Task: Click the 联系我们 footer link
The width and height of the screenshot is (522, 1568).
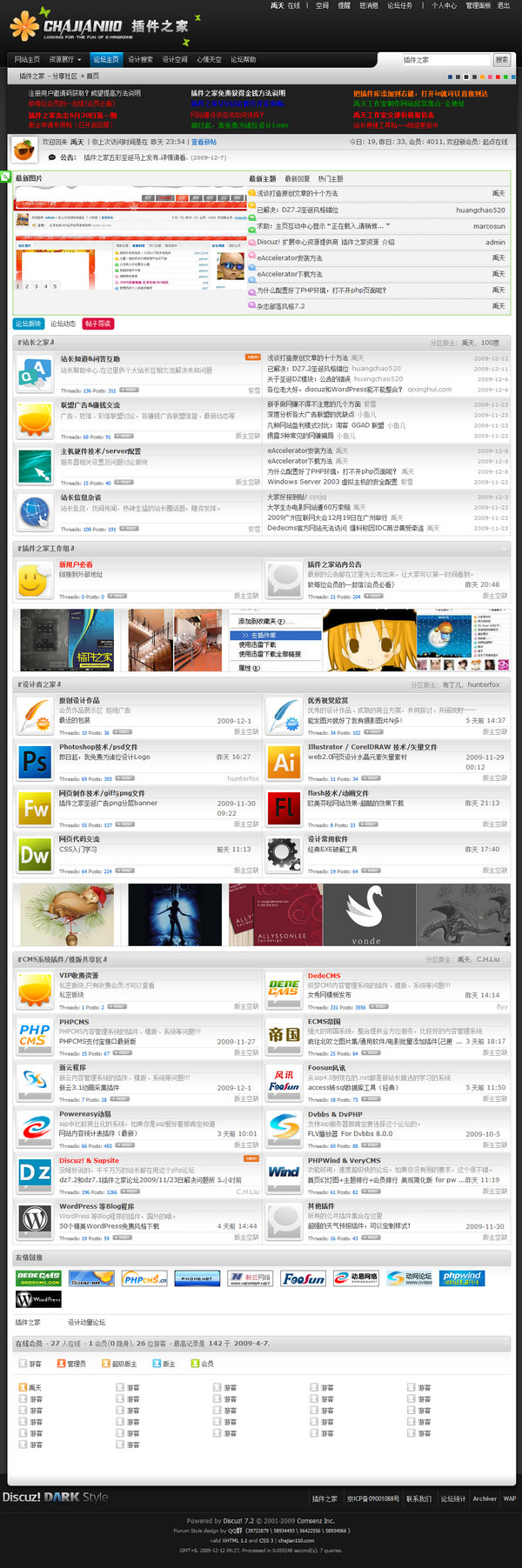Action: click(x=418, y=1498)
